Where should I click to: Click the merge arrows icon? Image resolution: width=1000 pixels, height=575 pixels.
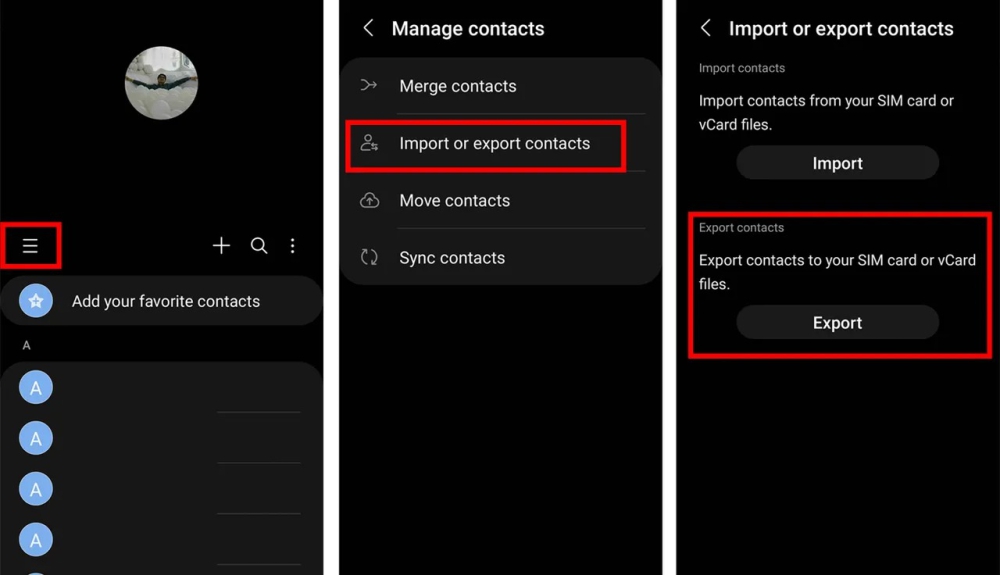[x=369, y=86]
